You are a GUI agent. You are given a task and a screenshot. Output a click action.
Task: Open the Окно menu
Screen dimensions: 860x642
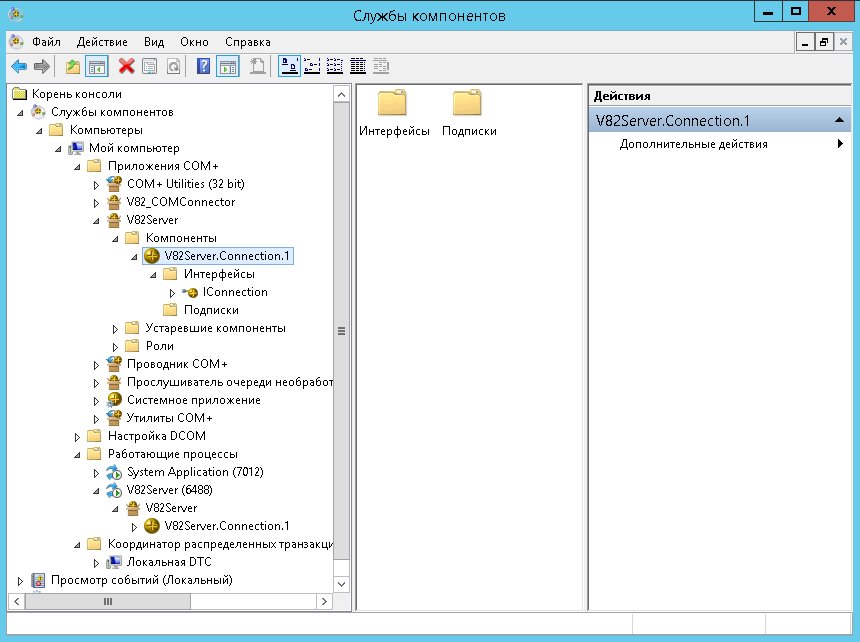pyautogui.click(x=194, y=42)
